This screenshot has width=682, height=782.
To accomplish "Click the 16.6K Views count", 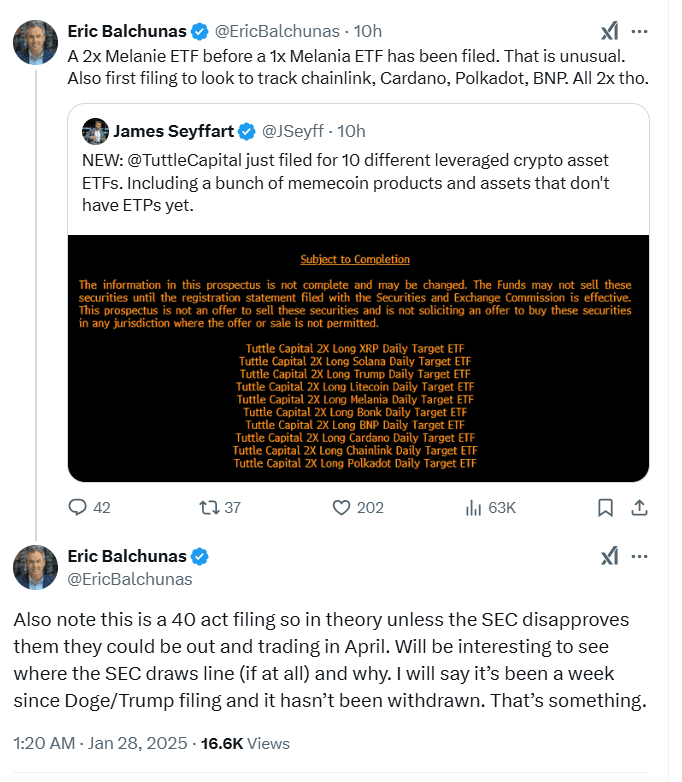I will 245,743.
